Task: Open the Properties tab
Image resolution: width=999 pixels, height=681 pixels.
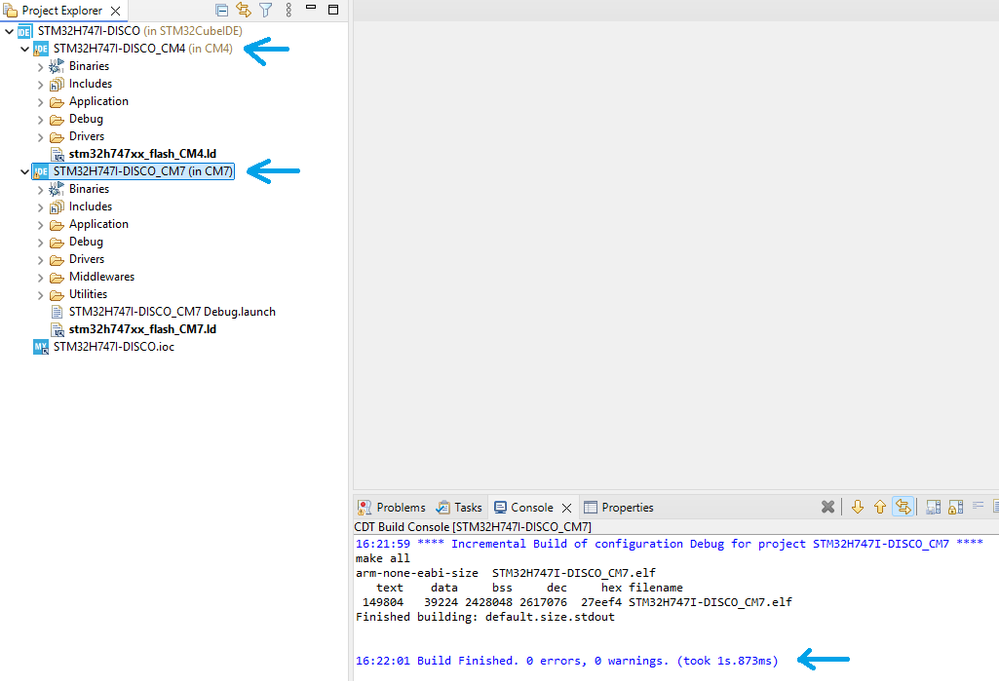Action: pyautogui.click(x=619, y=507)
